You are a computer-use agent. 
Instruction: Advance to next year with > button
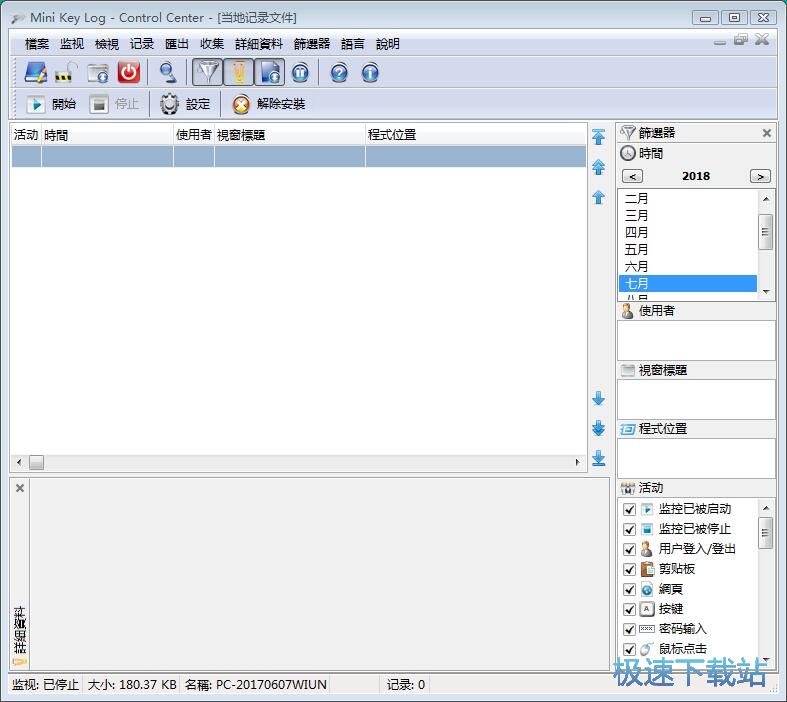pyautogui.click(x=760, y=176)
